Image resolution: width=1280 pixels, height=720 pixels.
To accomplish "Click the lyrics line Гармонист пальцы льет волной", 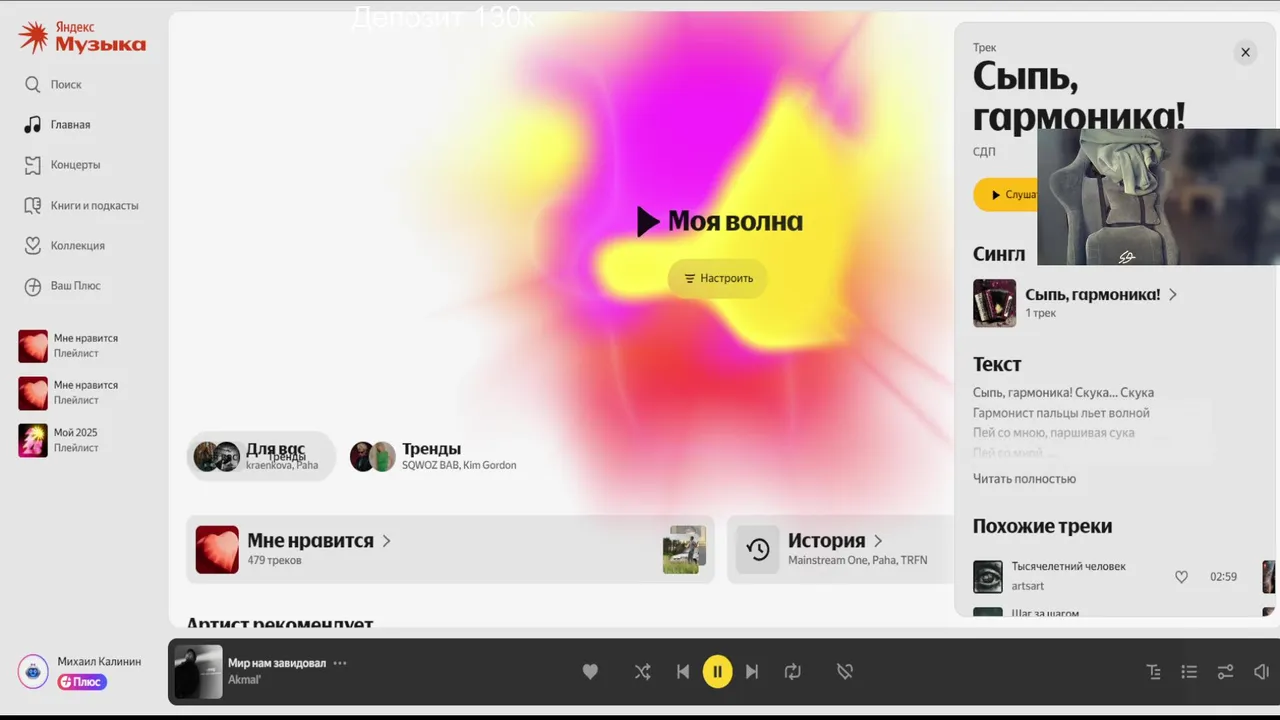I will [1061, 413].
